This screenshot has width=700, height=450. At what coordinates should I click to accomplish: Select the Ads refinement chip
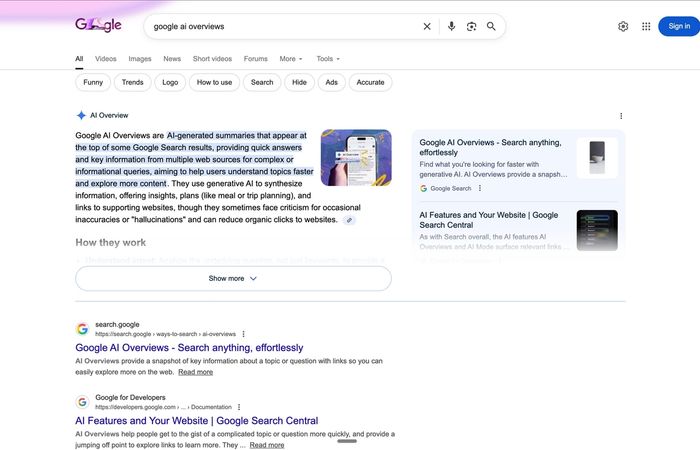coord(332,83)
